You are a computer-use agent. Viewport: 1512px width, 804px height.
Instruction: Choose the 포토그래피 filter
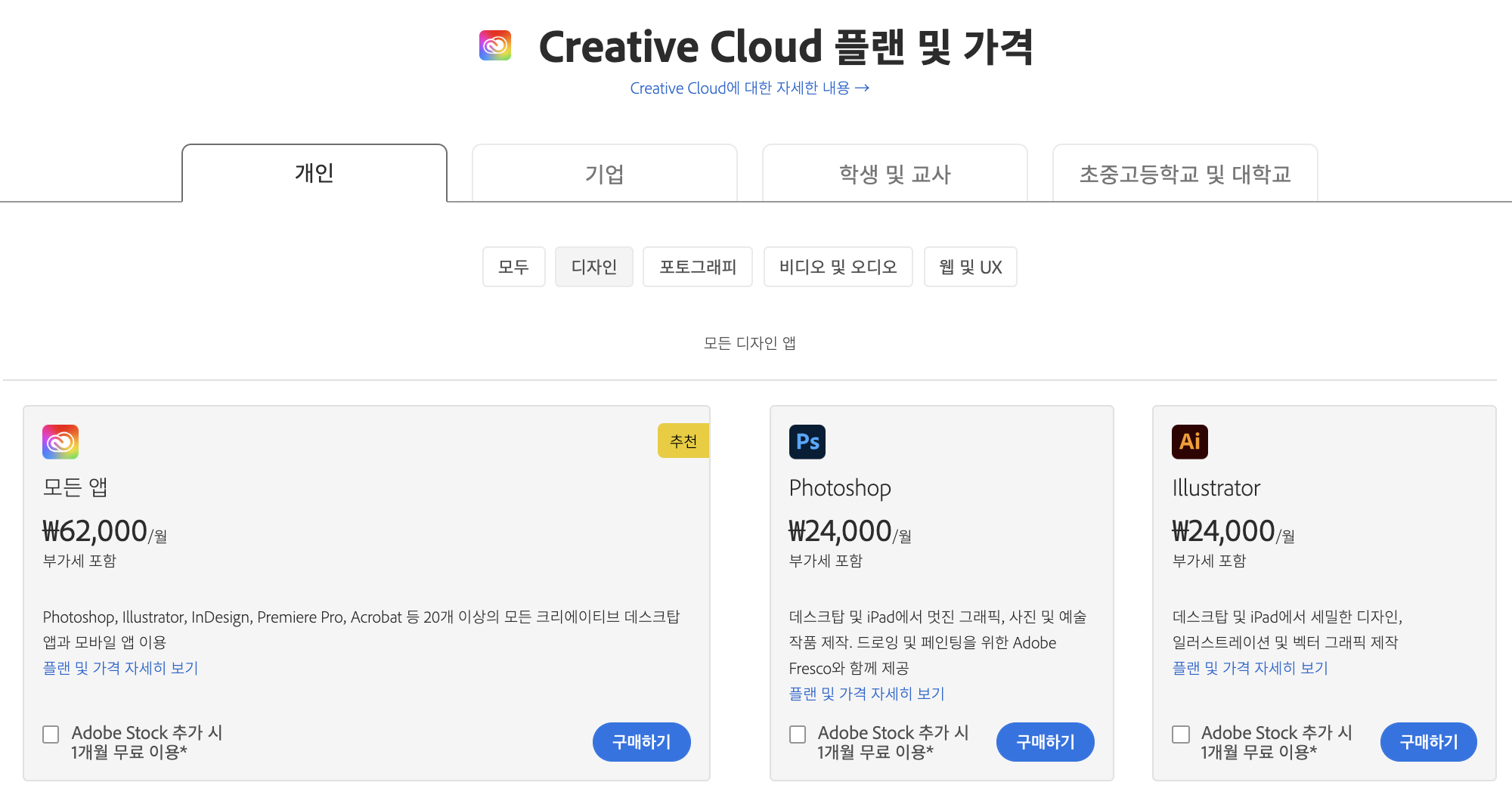pyautogui.click(x=698, y=267)
